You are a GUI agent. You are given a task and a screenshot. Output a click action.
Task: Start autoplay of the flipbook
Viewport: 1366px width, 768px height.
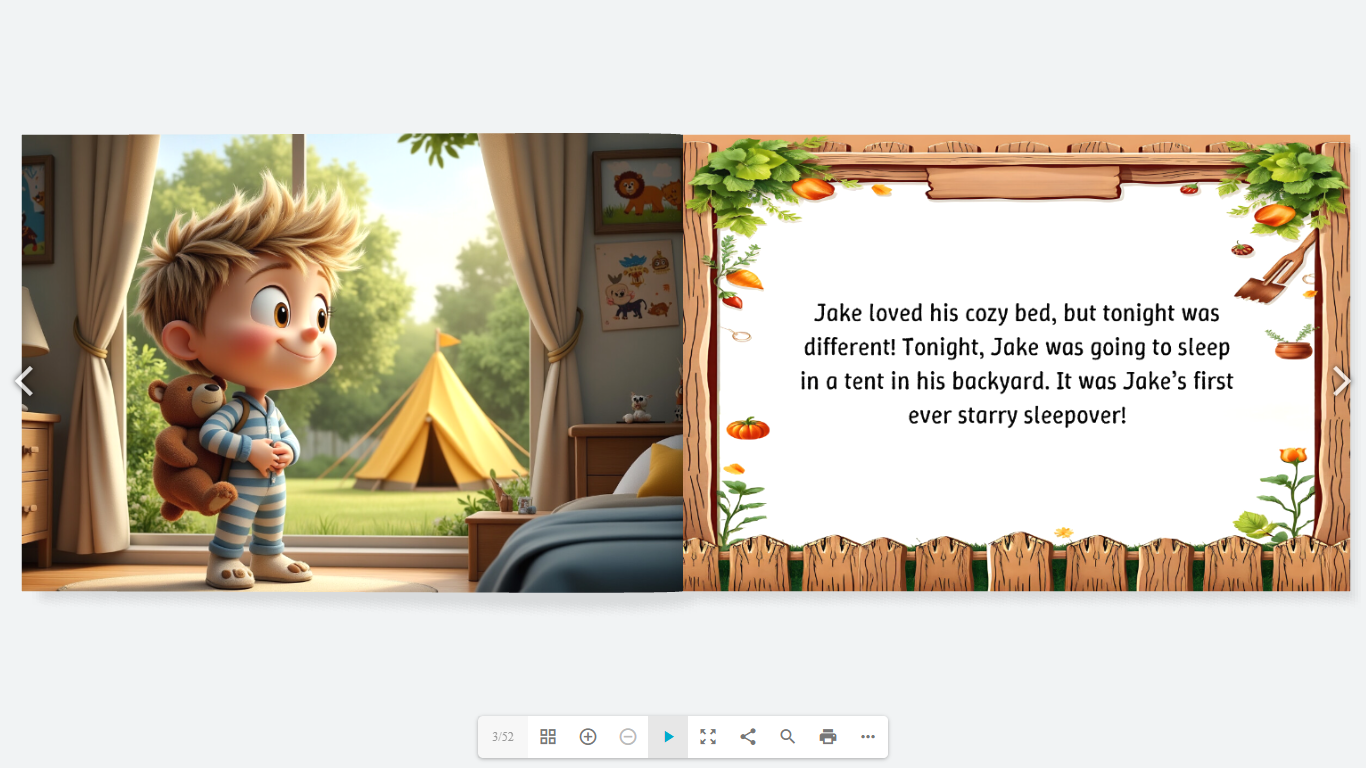668,737
